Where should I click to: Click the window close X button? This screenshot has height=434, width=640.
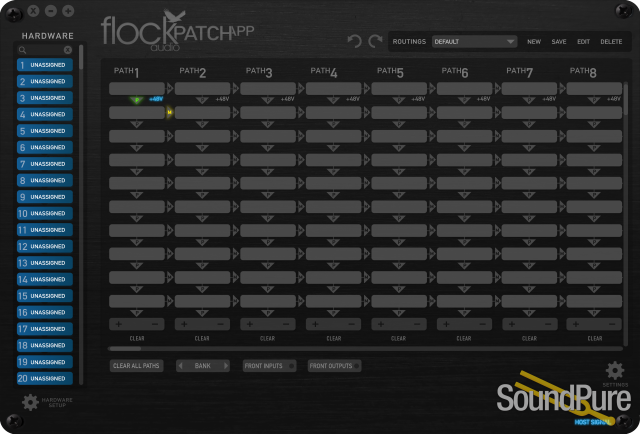[x=33, y=11]
